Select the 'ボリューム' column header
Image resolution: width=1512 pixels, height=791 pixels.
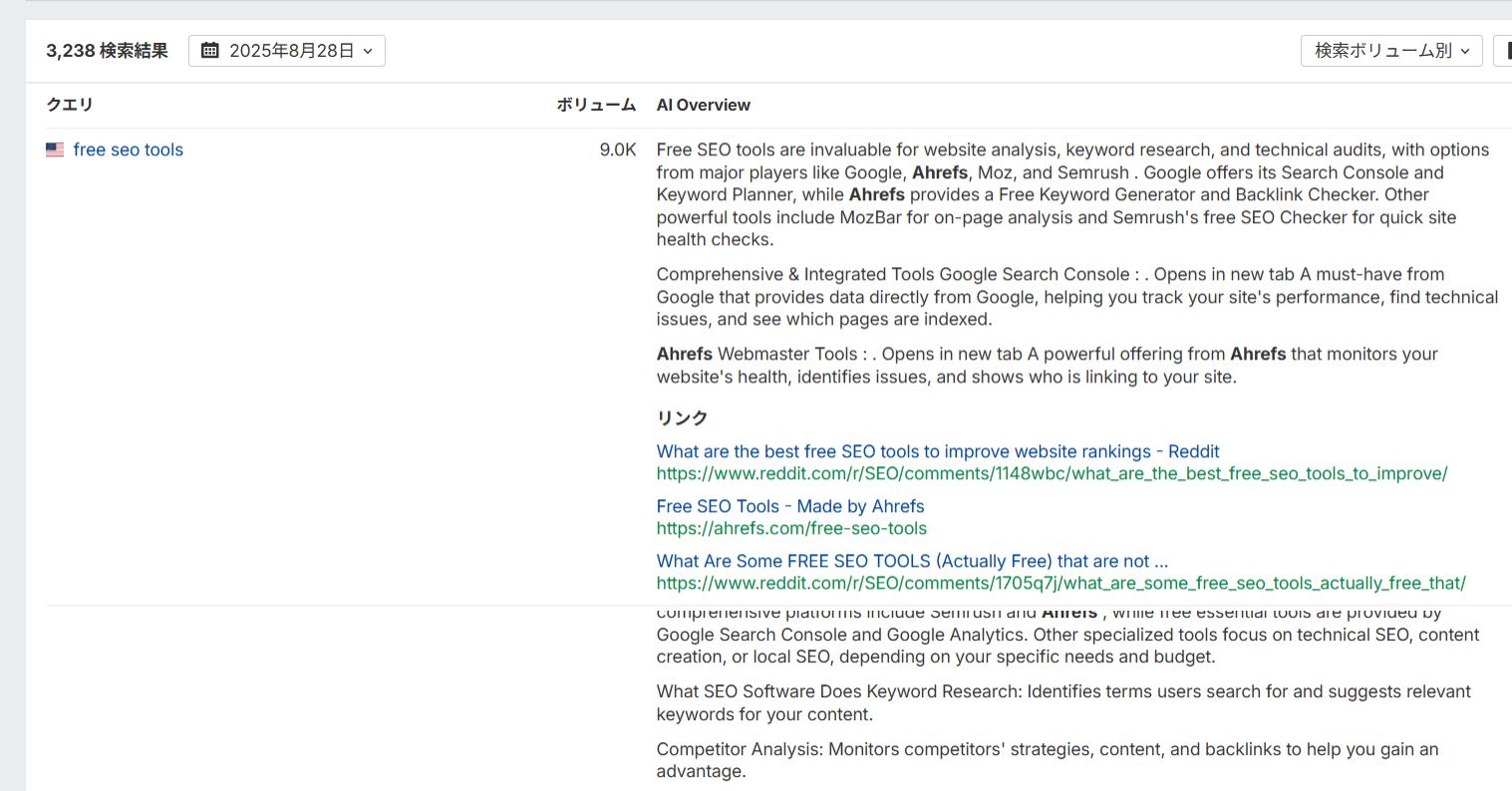[x=596, y=105]
